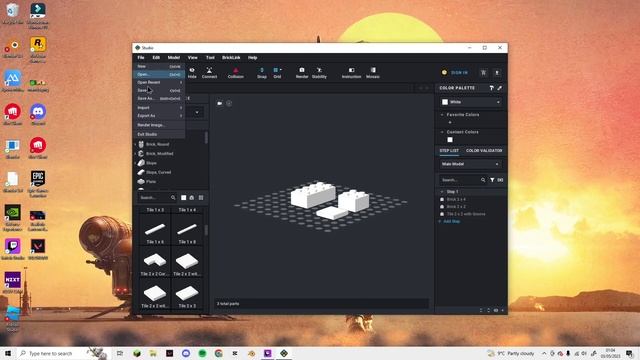Pick the white swatch under Content Colors

[450, 140]
